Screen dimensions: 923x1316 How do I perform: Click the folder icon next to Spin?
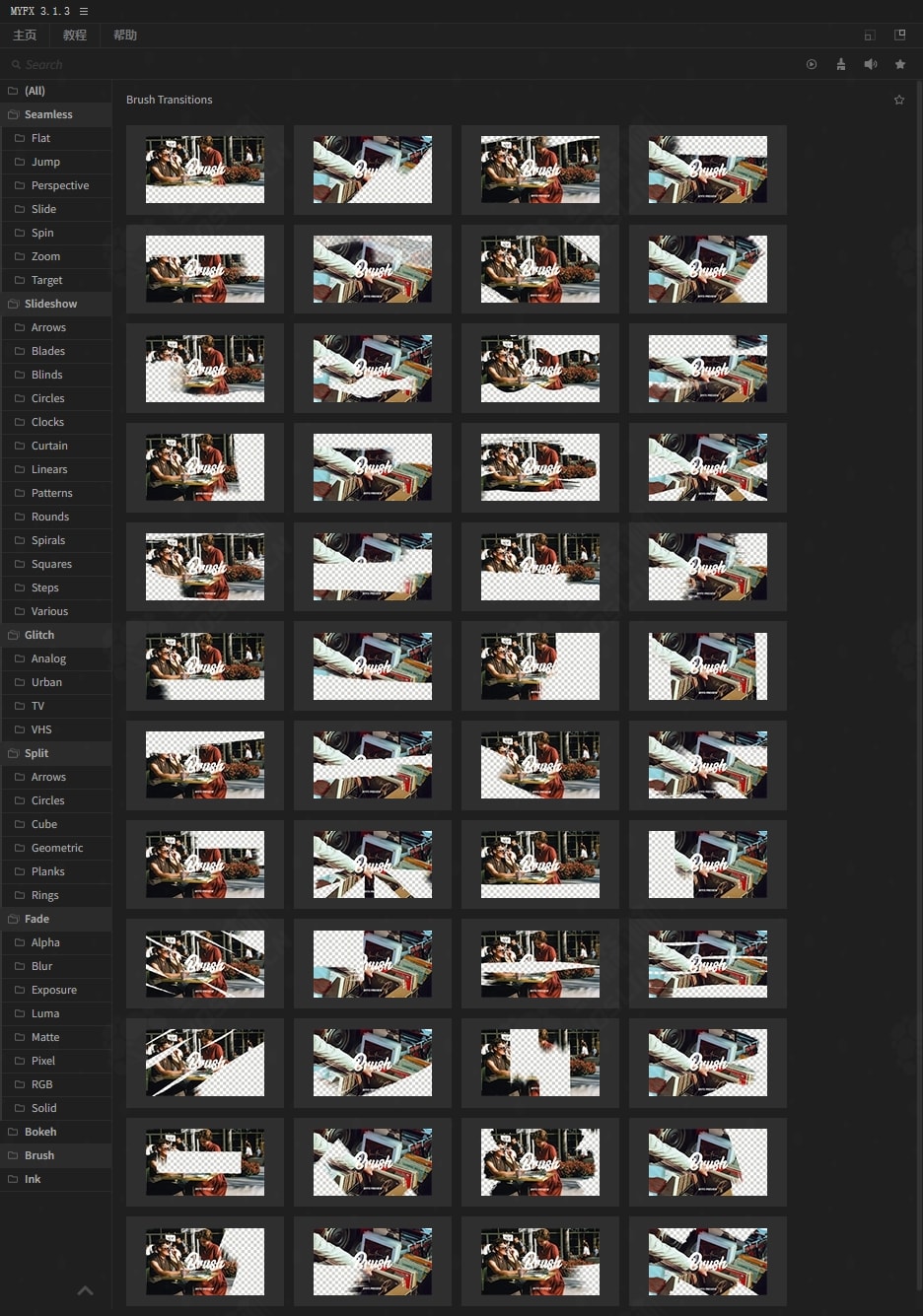[x=20, y=233]
